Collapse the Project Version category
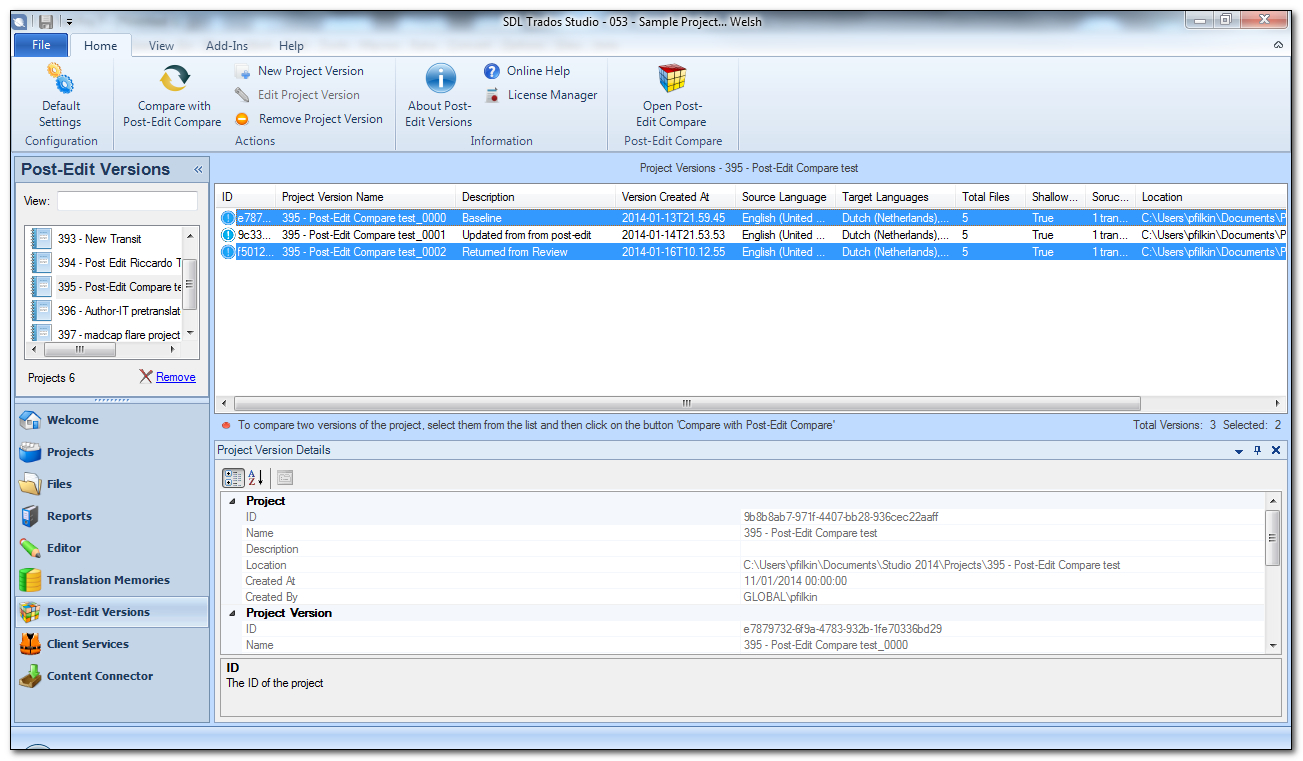 [x=233, y=613]
